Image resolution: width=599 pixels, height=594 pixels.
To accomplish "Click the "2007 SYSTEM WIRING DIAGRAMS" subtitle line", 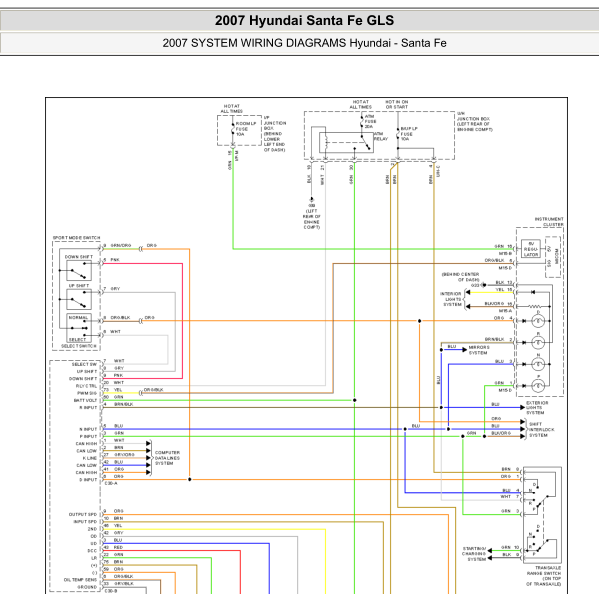I will (x=304, y=43).
